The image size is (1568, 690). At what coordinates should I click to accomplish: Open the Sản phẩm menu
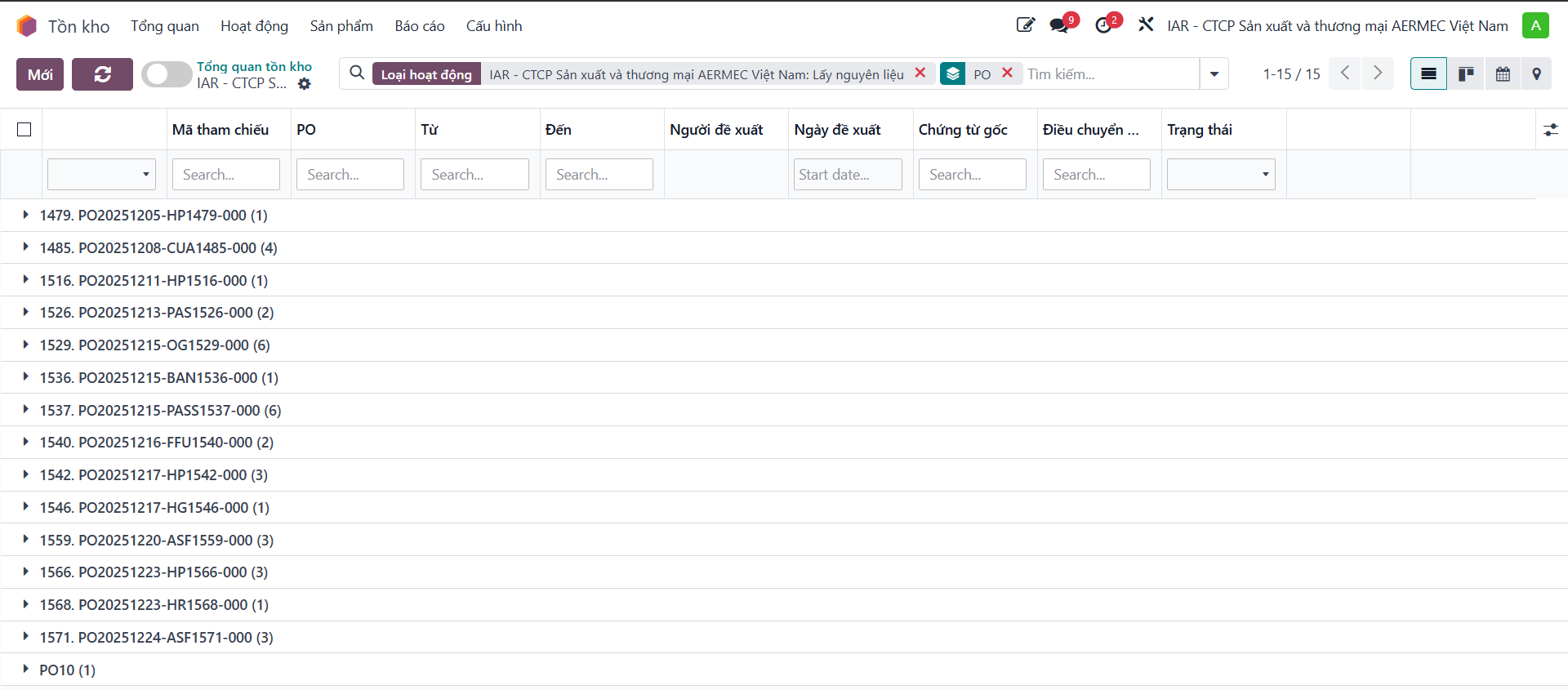pyautogui.click(x=341, y=26)
